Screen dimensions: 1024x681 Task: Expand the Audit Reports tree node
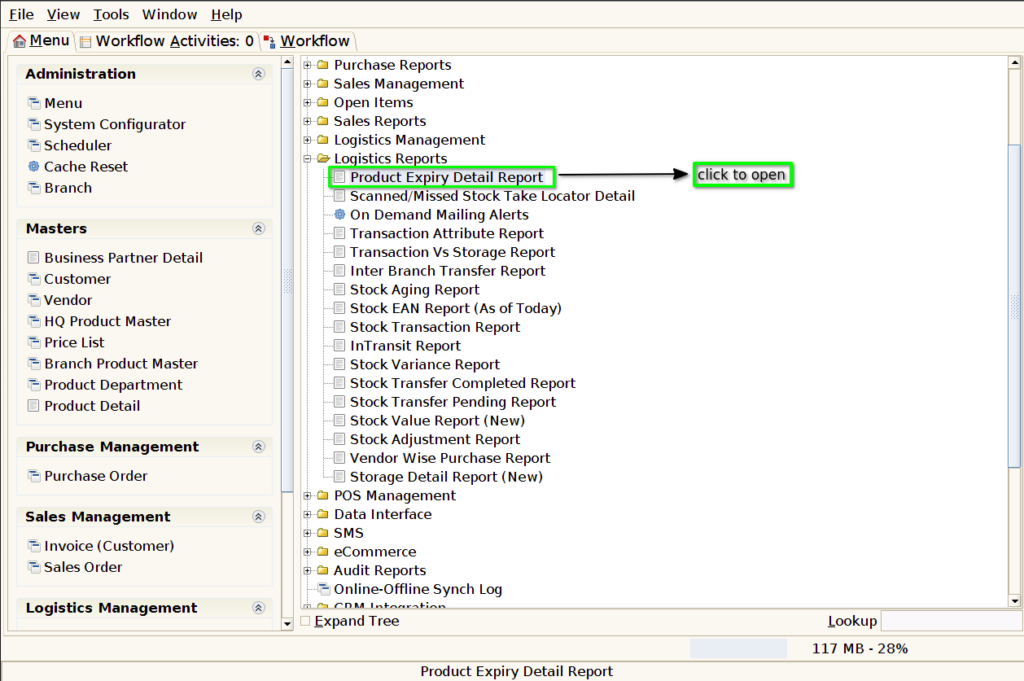[308, 570]
